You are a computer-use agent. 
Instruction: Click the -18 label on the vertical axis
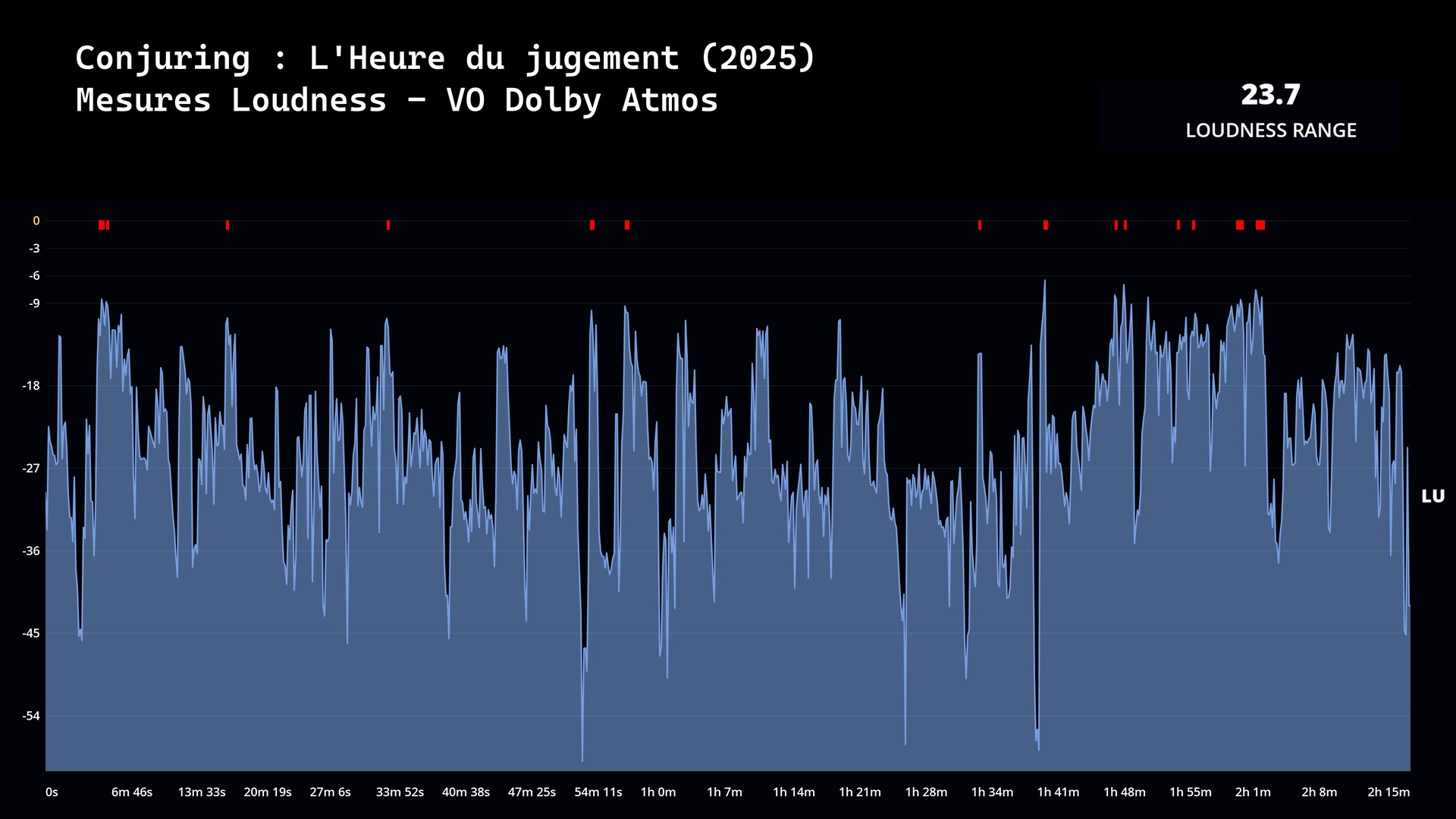(31, 386)
